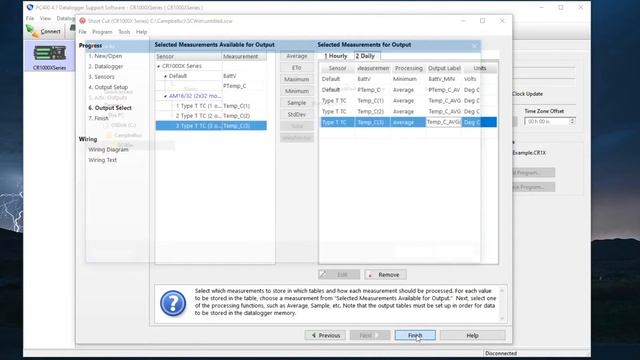
Task: Open the File menu in PC400 window
Action: click(30, 18)
